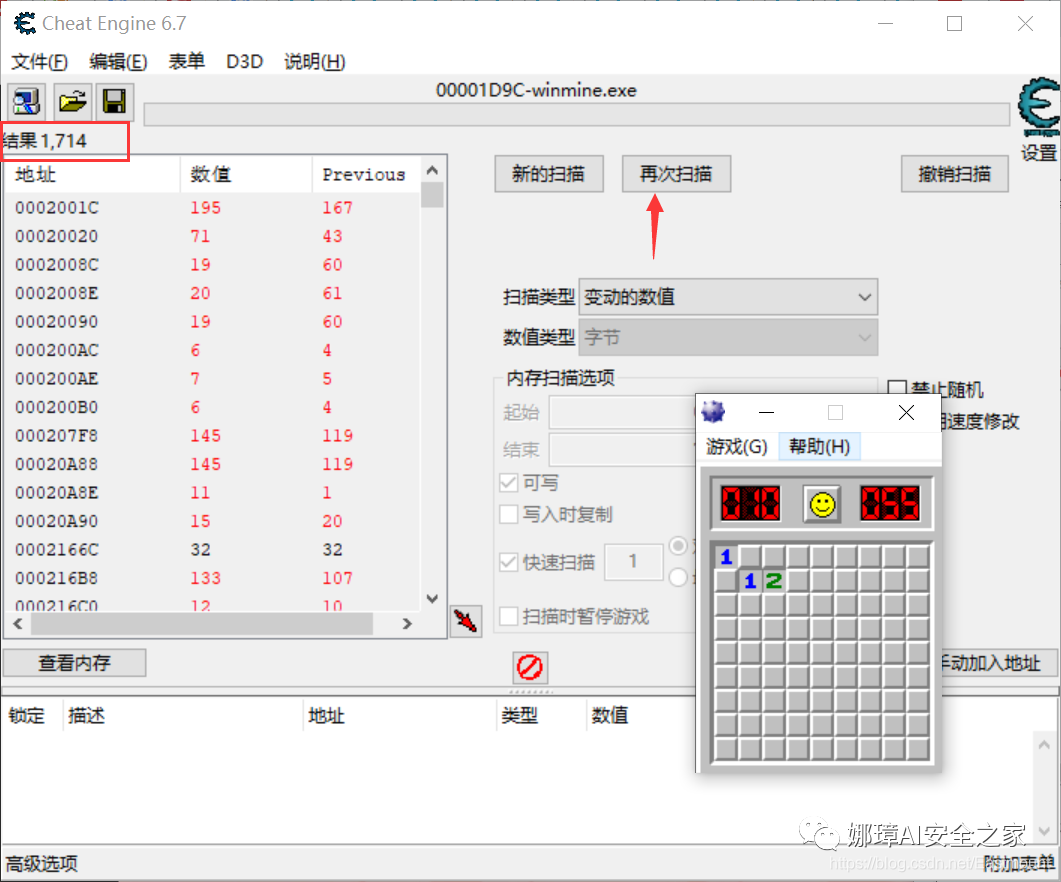This screenshot has width=1061, height=882.
Task: Click the results list scroll left arrow
Action: (x=18, y=623)
